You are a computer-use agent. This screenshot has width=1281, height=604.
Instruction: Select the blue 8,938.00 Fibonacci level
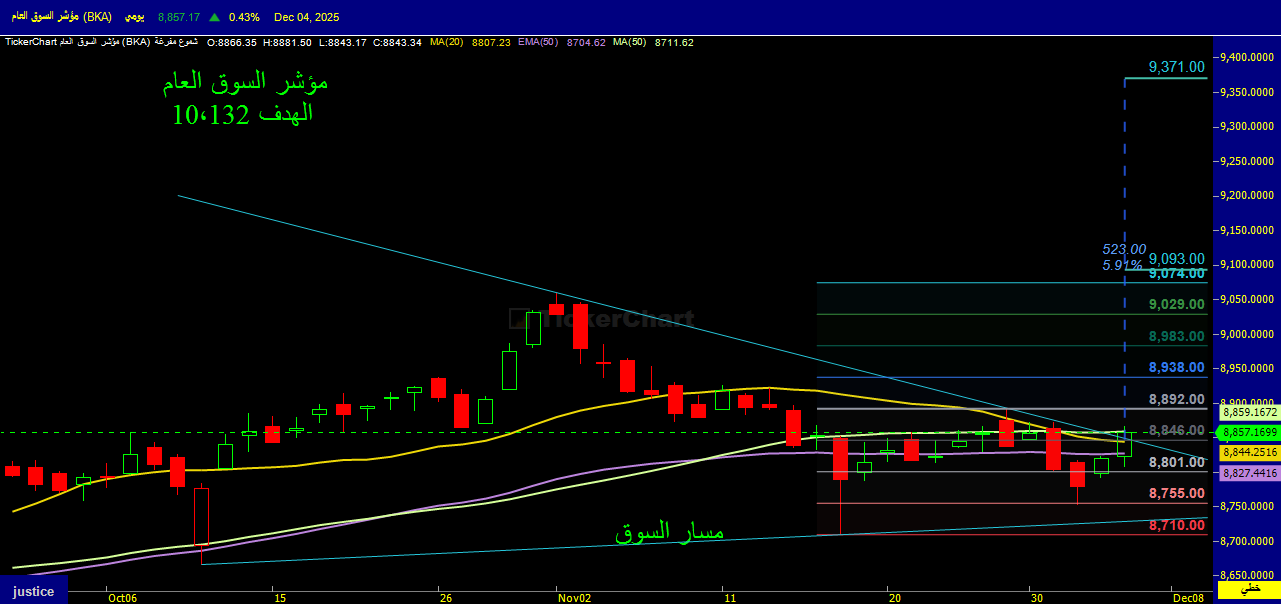pos(1176,367)
